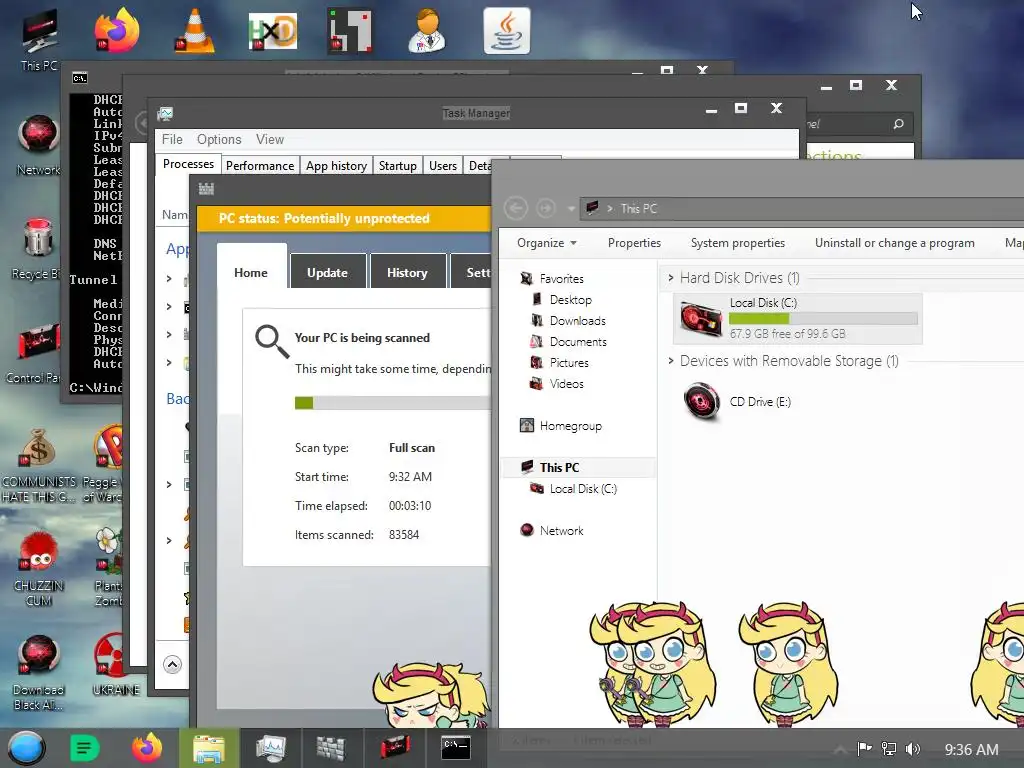Open Download Black desktop shortcut
Image resolution: width=1024 pixels, height=768 pixels.
click(39, 673)
